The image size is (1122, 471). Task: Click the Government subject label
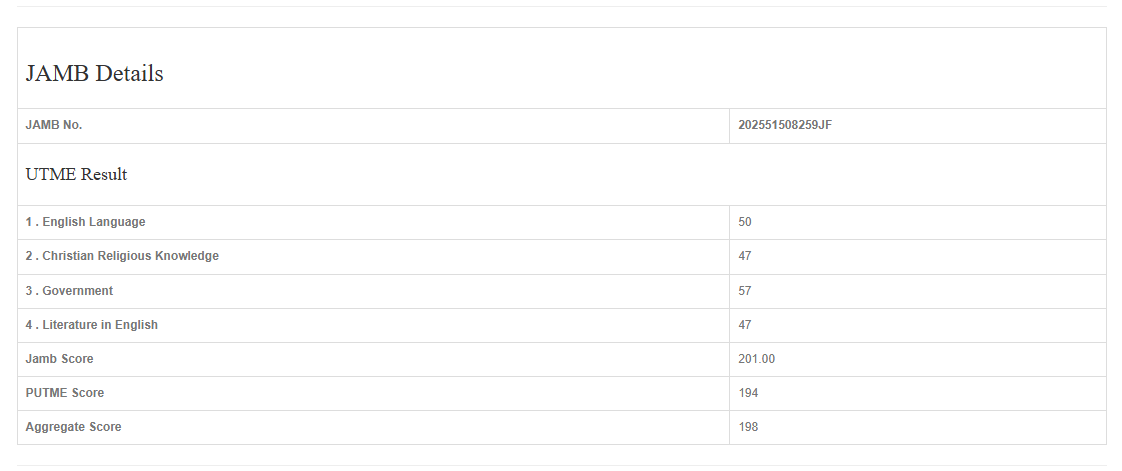[69, 291]
